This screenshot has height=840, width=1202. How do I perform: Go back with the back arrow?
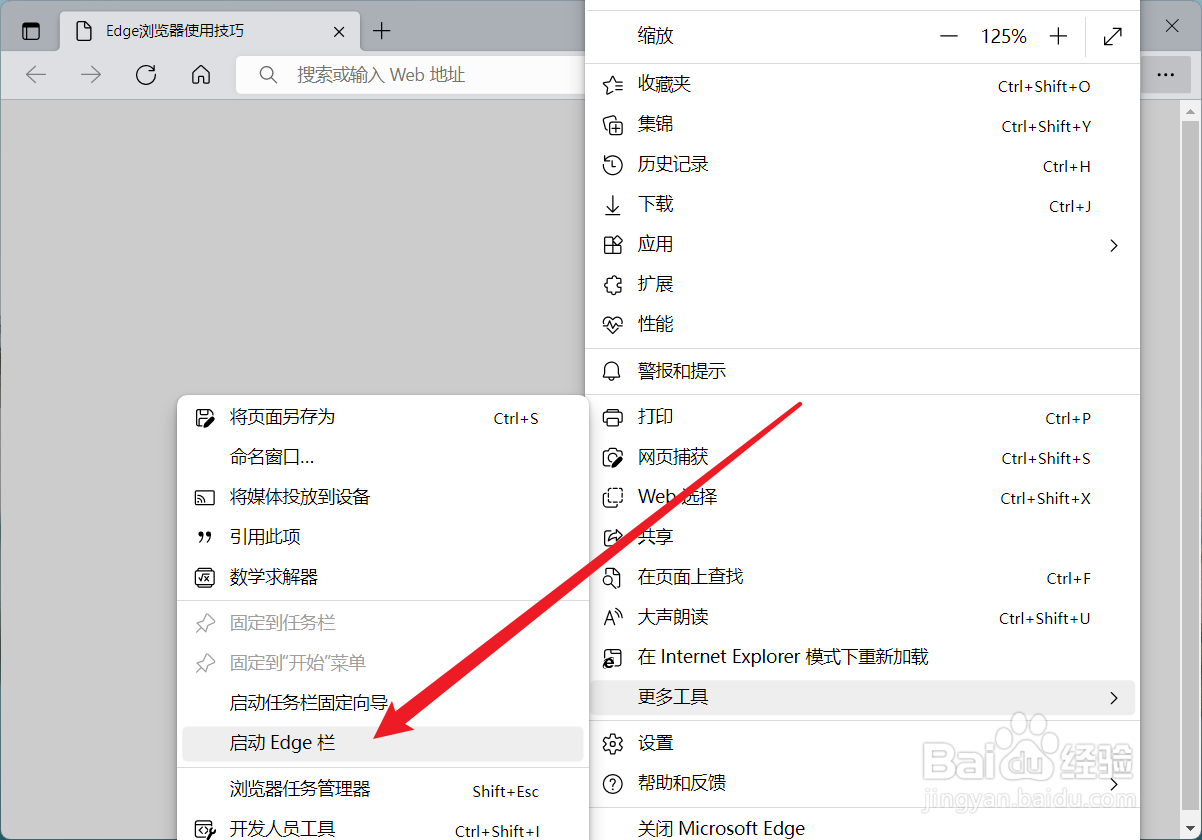(x=36, y=75)
